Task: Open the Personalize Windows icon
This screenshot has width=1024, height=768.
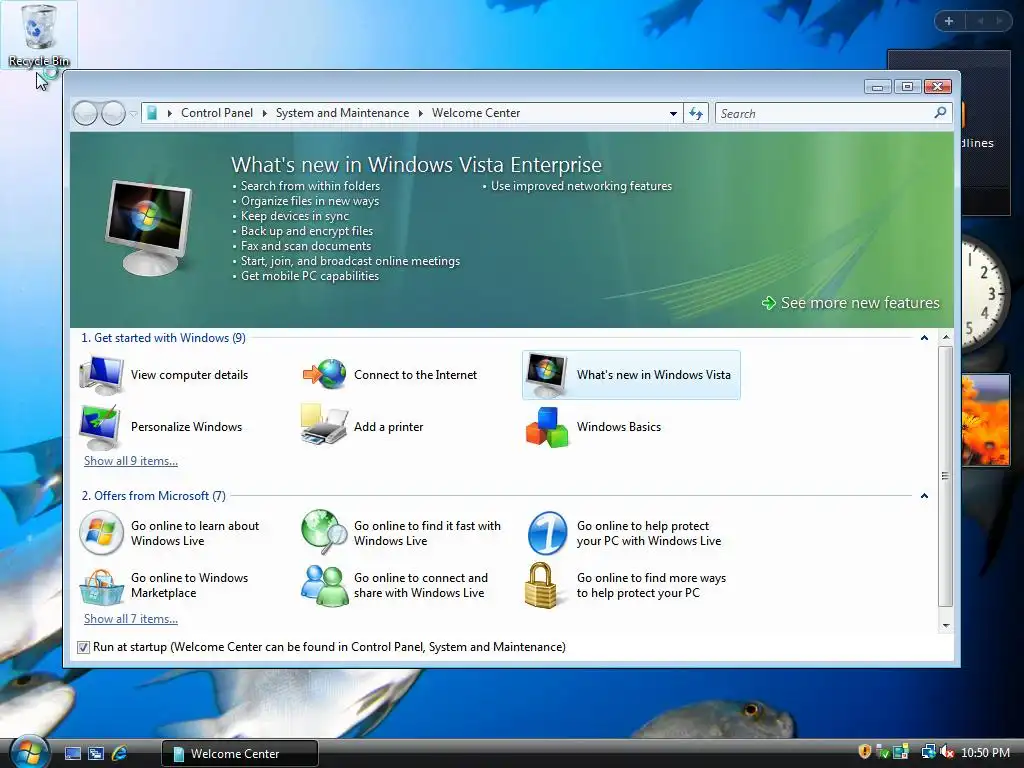Action: [x=100, y=426]
